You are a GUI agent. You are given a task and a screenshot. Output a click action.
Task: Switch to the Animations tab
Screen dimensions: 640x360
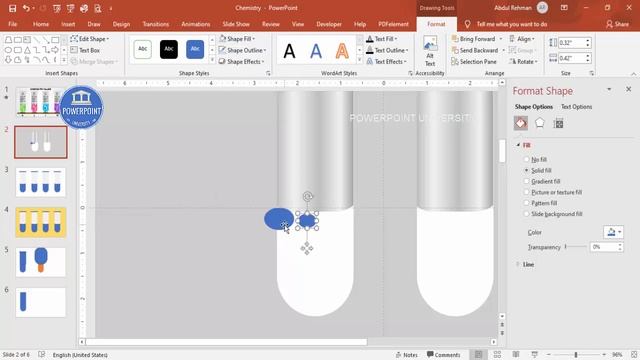pos(196,24)
